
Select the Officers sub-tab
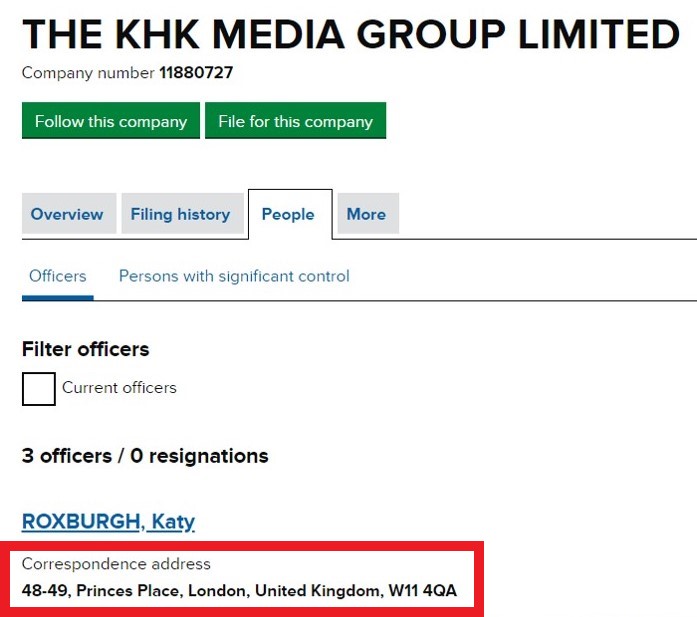[x=58, y=276]
